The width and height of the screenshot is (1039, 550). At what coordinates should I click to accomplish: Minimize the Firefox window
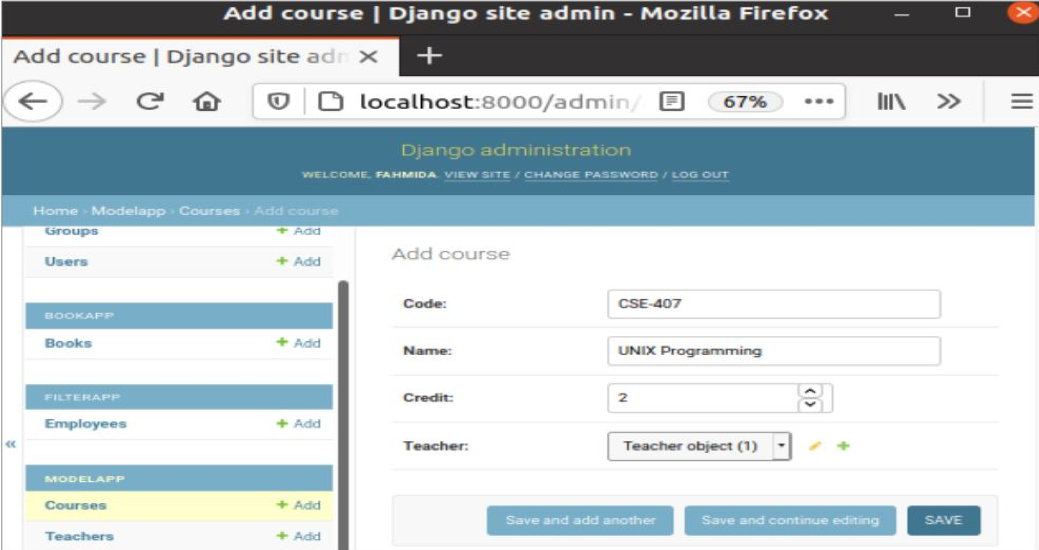[x=902, y=14]
